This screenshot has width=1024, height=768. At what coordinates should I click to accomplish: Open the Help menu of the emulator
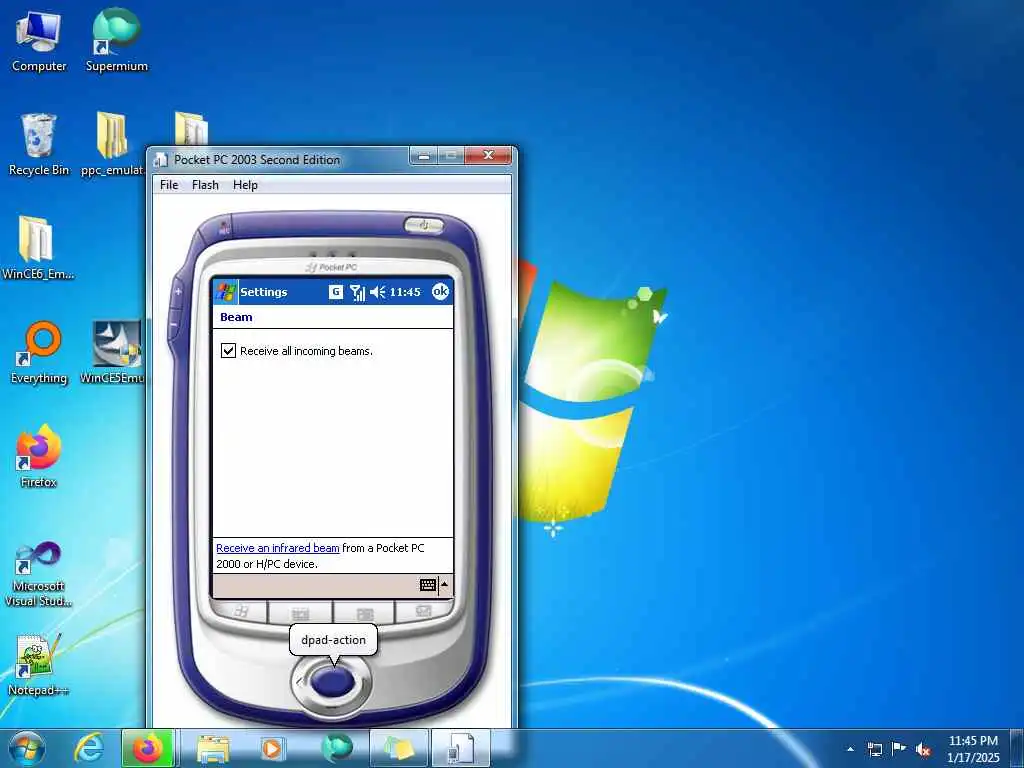(x=245, y=185)
